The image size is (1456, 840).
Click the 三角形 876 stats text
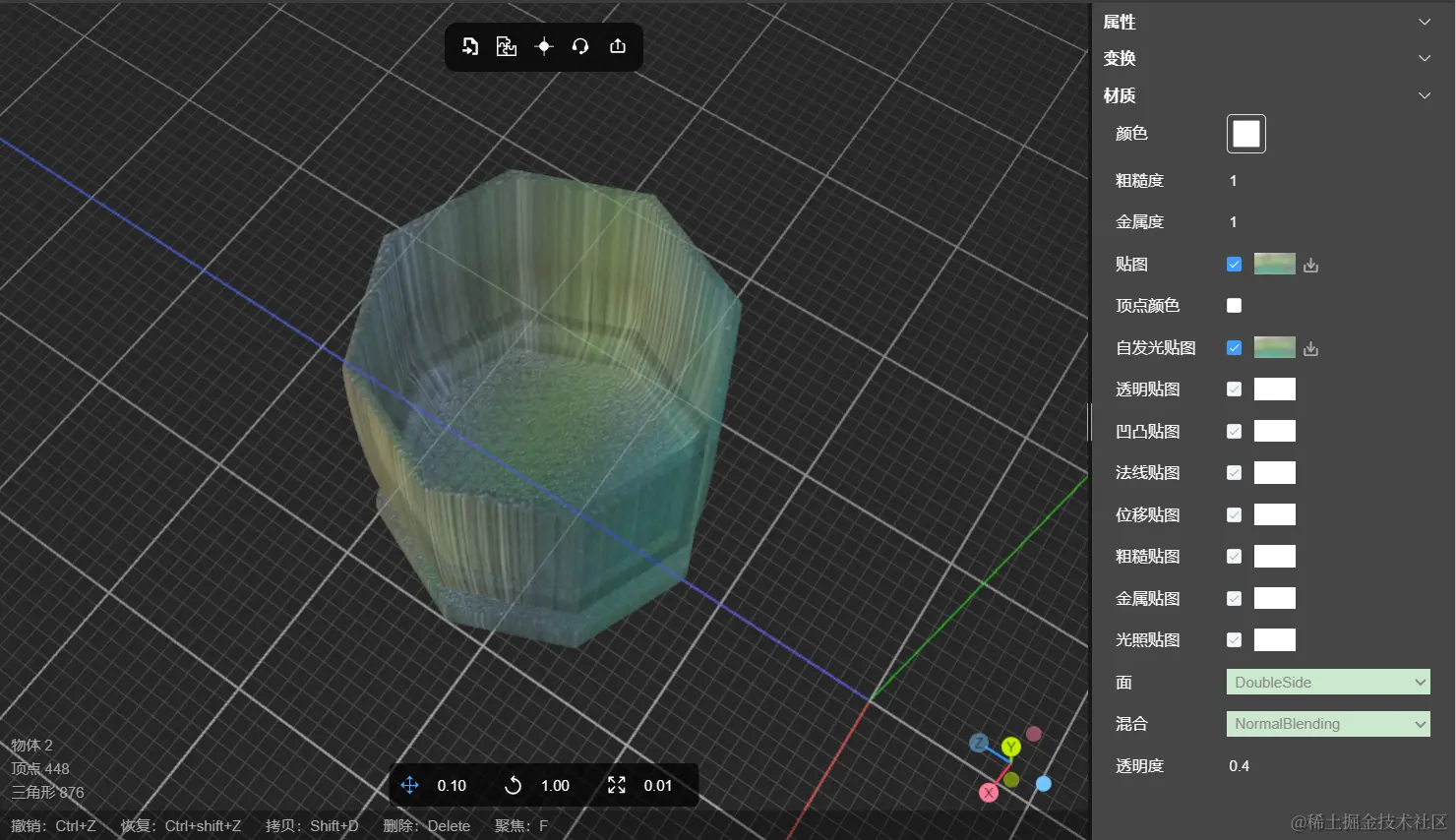click(x=47, y=792)
